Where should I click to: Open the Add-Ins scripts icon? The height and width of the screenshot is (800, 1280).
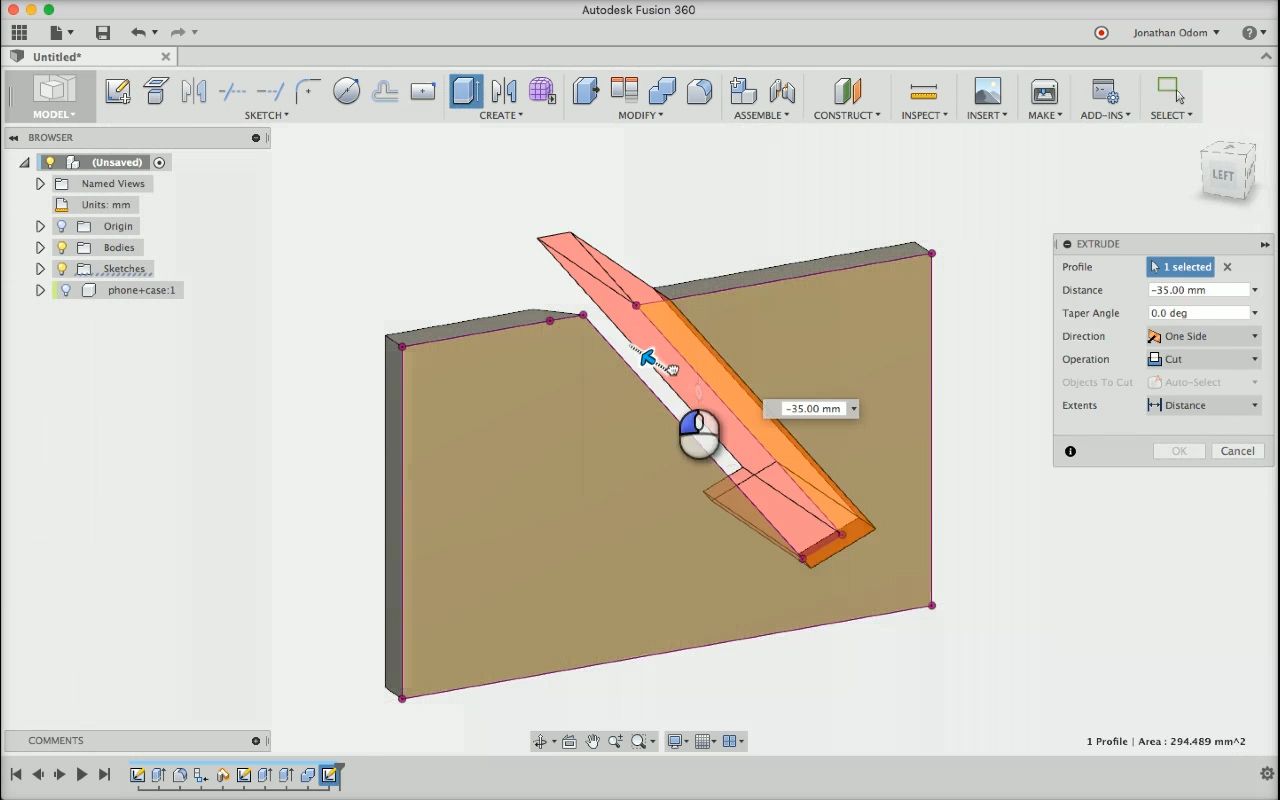(x=1105, y=91)
